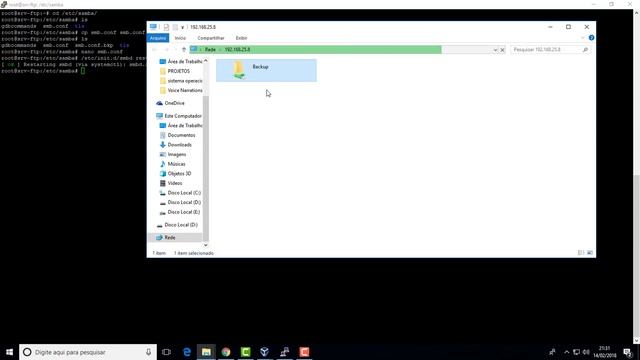The image size is (640, 360).
Task: Go back with the navigation back arrow
Action: click(x=155, y=49)
